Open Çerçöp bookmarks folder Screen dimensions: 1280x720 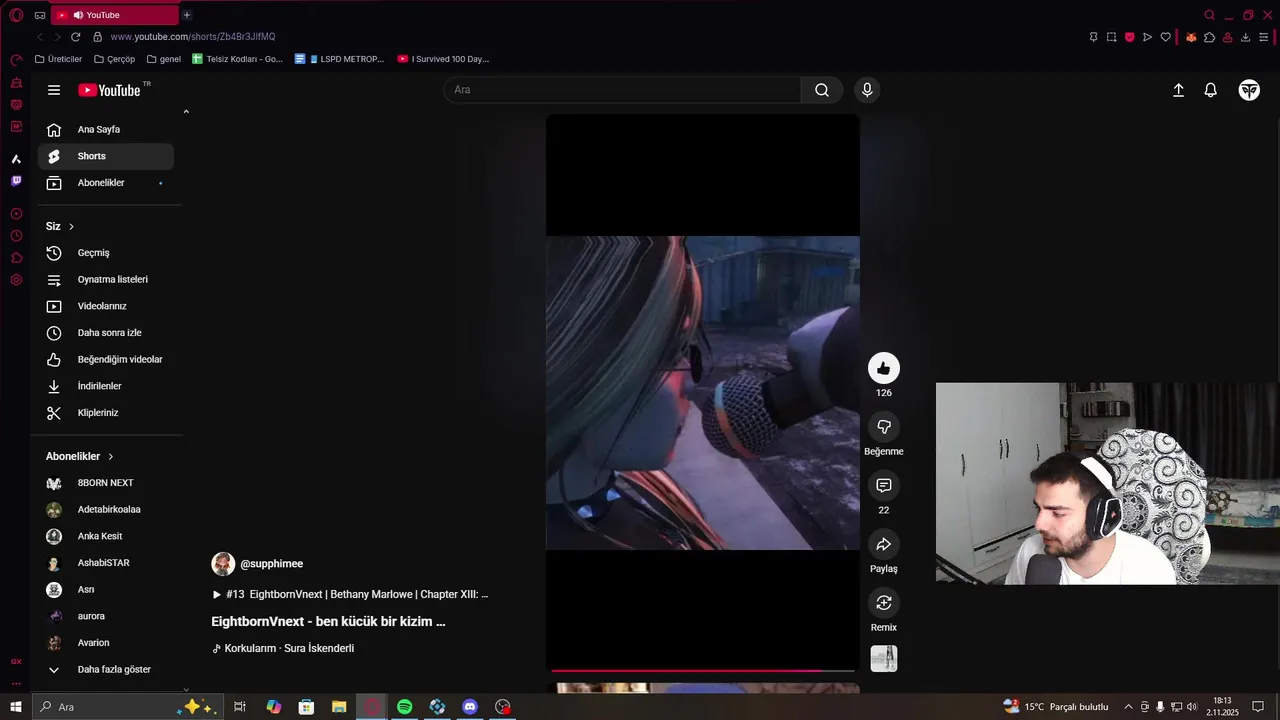114,59
